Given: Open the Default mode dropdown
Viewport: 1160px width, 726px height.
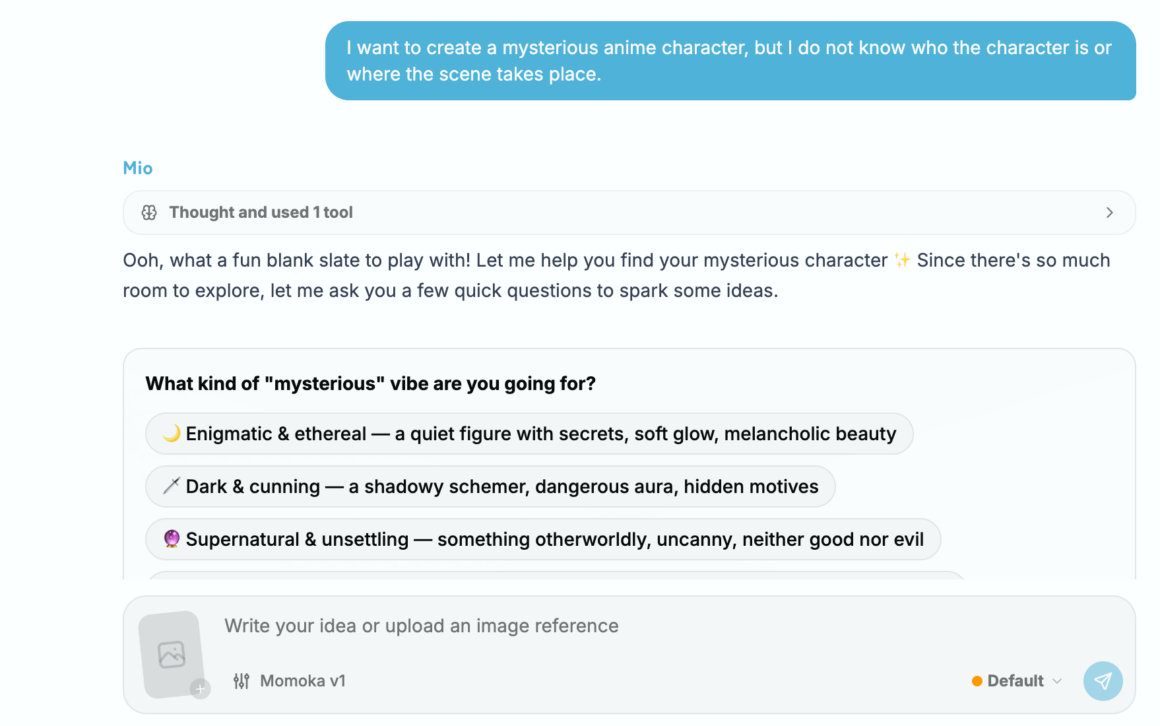Looking at the screenshot, I should tap(1016, 681).
